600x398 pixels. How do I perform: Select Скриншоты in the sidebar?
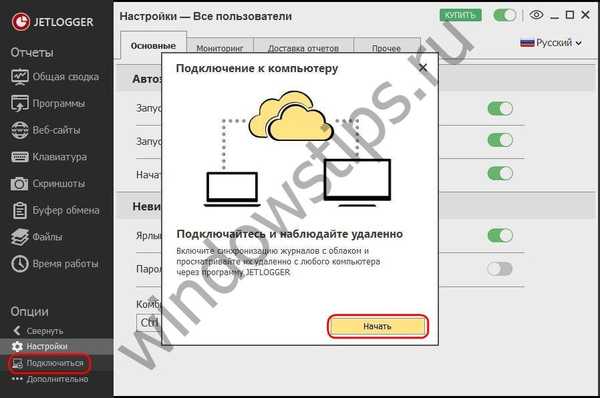[x=59, y=184]
